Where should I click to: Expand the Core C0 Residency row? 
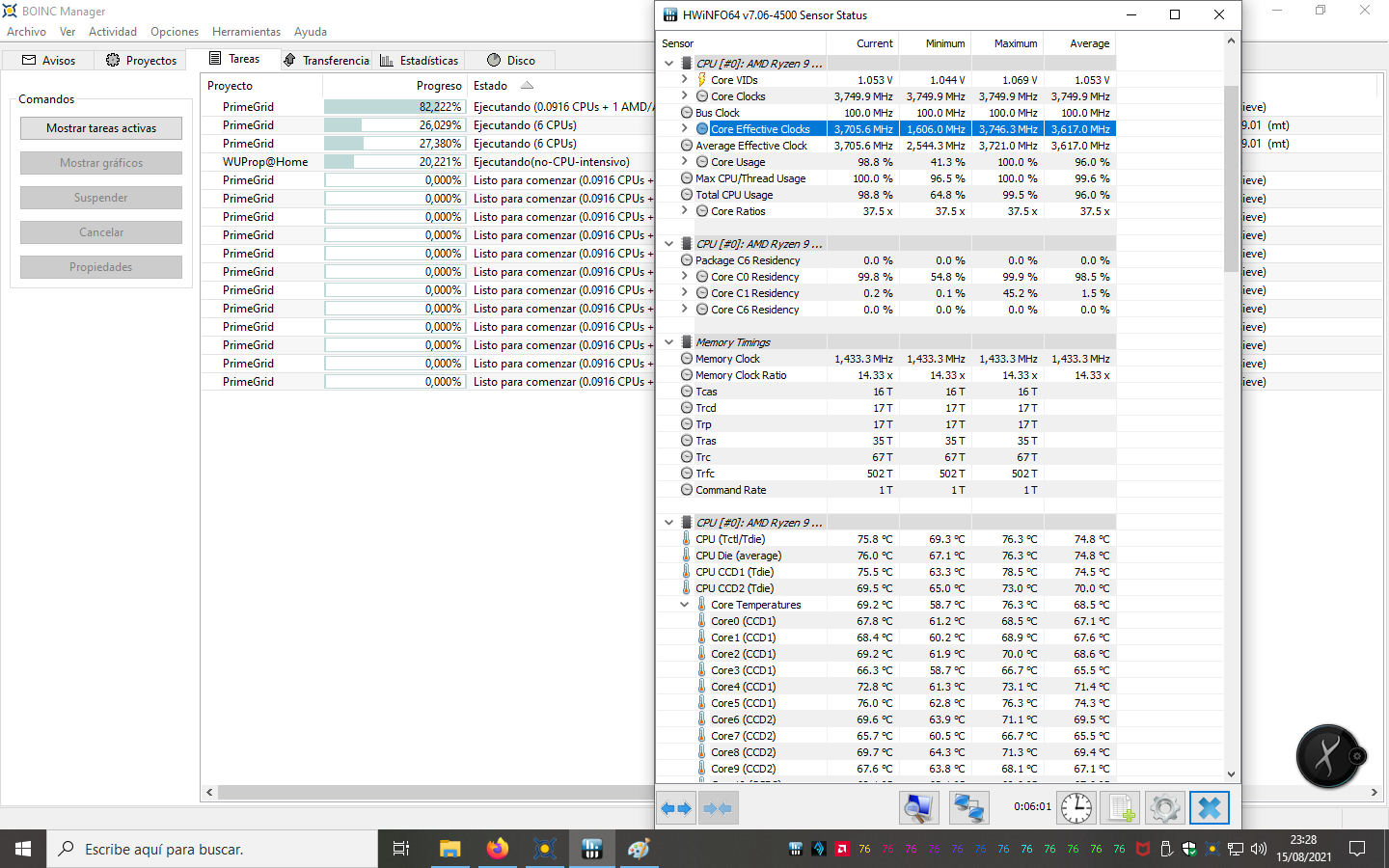point(685,277)
